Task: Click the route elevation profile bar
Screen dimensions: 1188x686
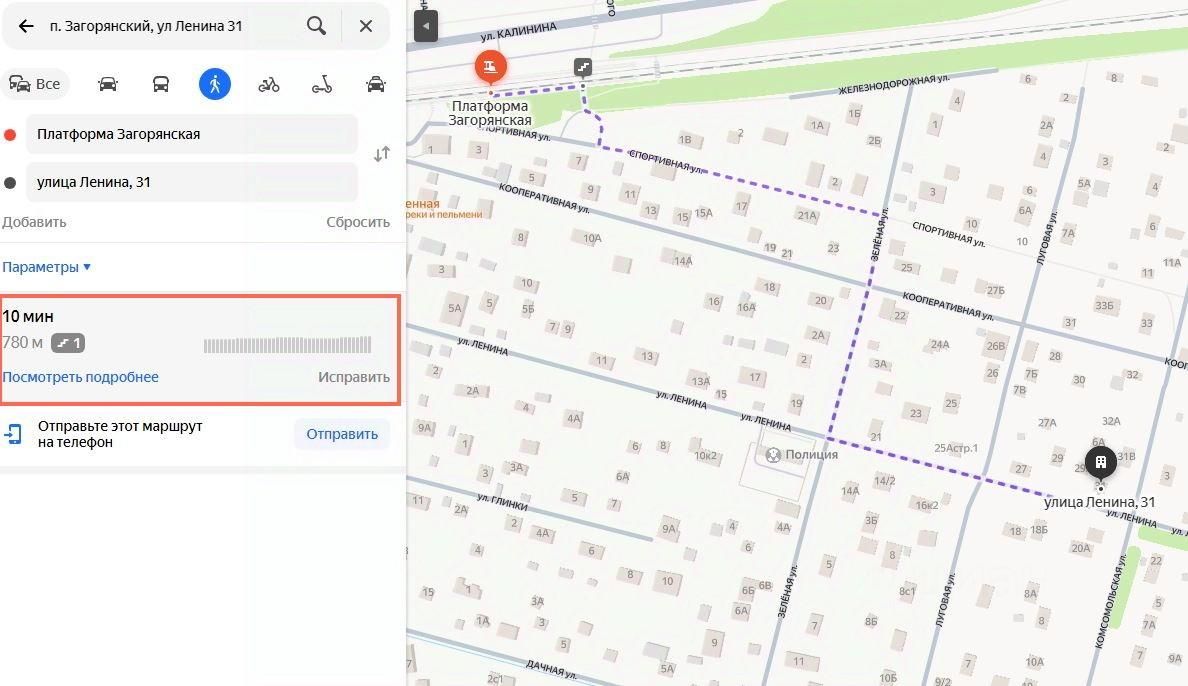Action: [x=287, y=345]
